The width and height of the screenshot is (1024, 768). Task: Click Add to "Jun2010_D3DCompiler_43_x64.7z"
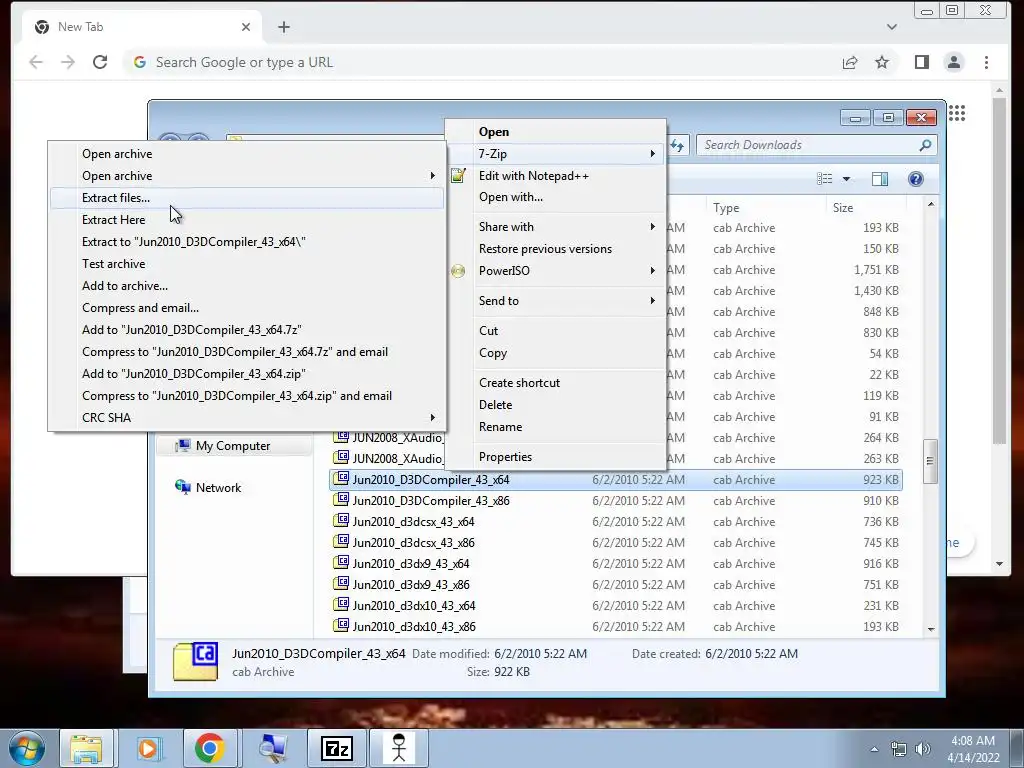(247, 330)
